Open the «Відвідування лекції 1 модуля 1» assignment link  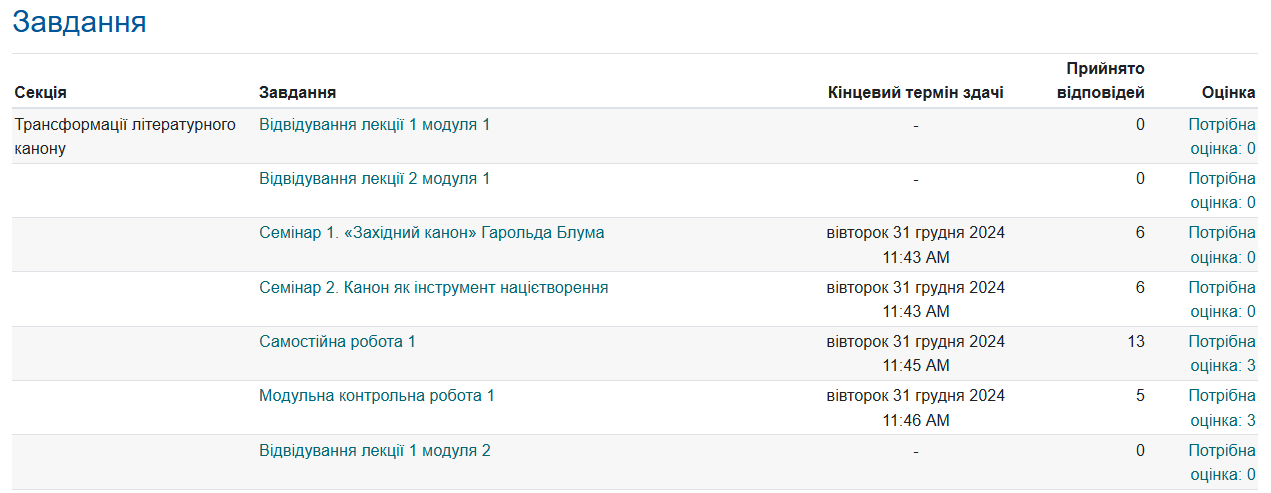click(374, 125)
